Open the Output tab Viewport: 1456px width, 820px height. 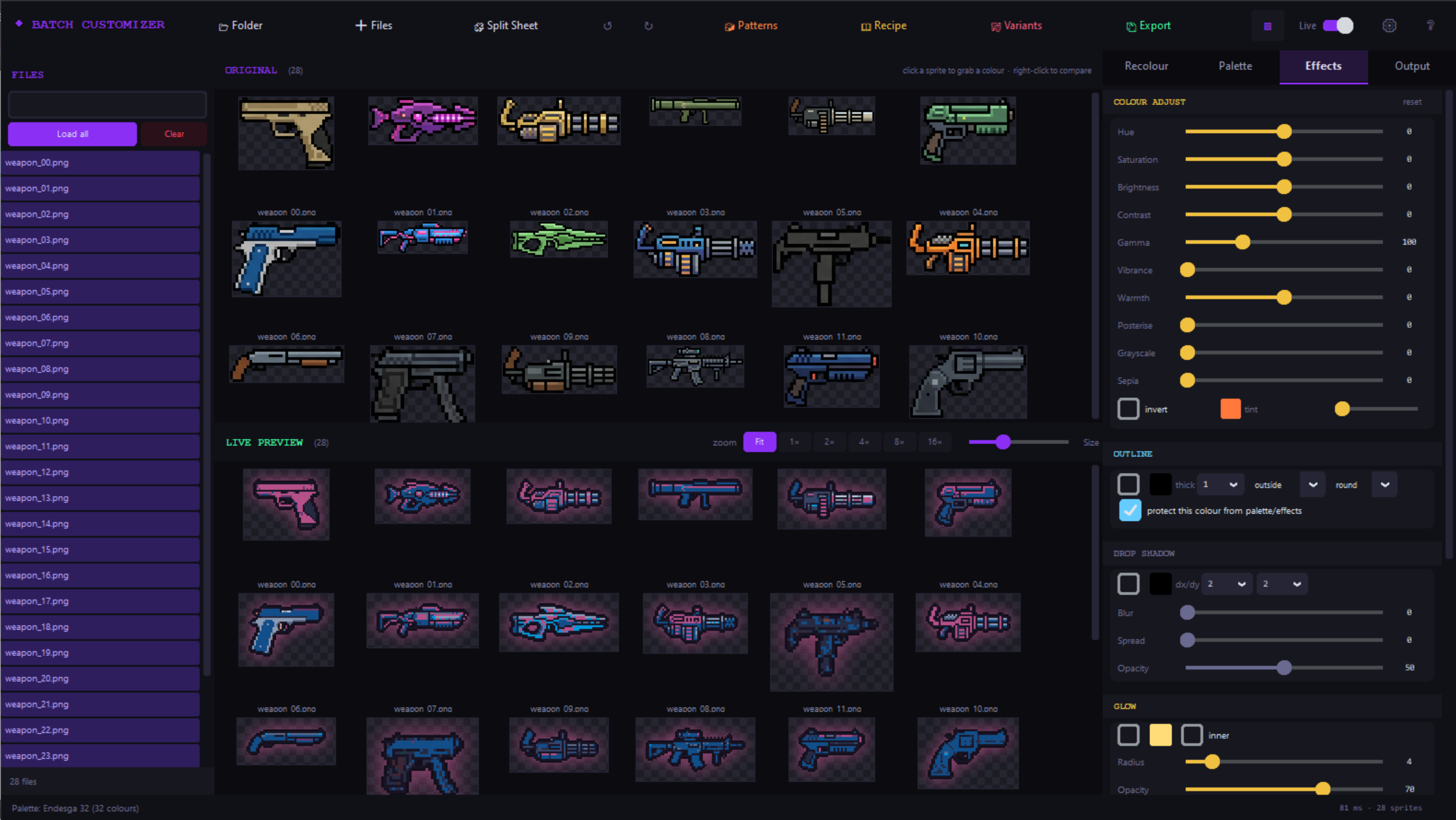pos(1412,66)
